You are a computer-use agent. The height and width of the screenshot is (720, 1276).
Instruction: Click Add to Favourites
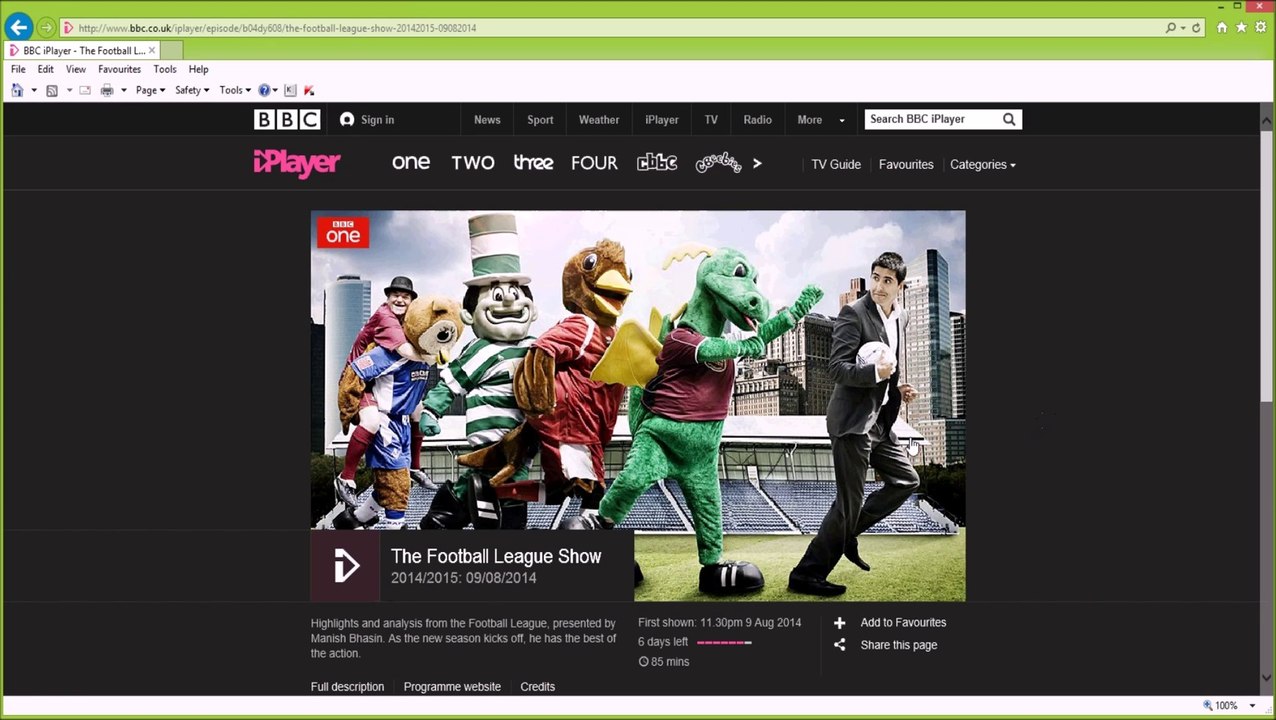[x=889, y=622]
